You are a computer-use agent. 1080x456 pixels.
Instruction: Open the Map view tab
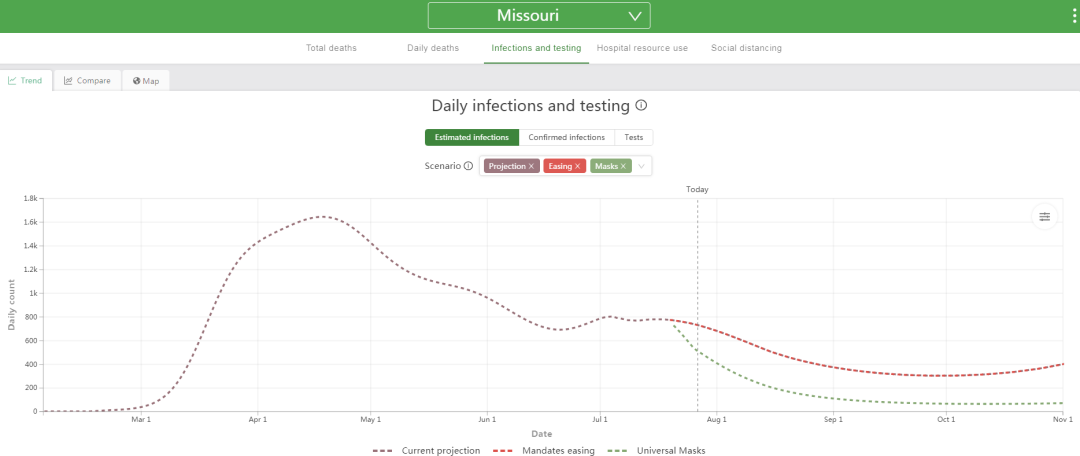tap(146, 81)
